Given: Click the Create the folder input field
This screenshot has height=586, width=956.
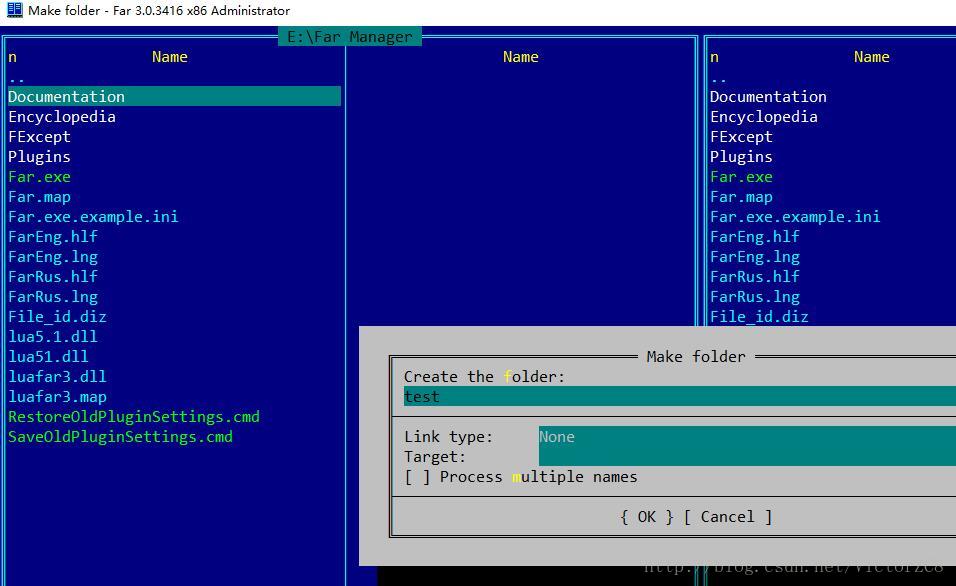Looking at the screenshot, I should tap(680, 396).
